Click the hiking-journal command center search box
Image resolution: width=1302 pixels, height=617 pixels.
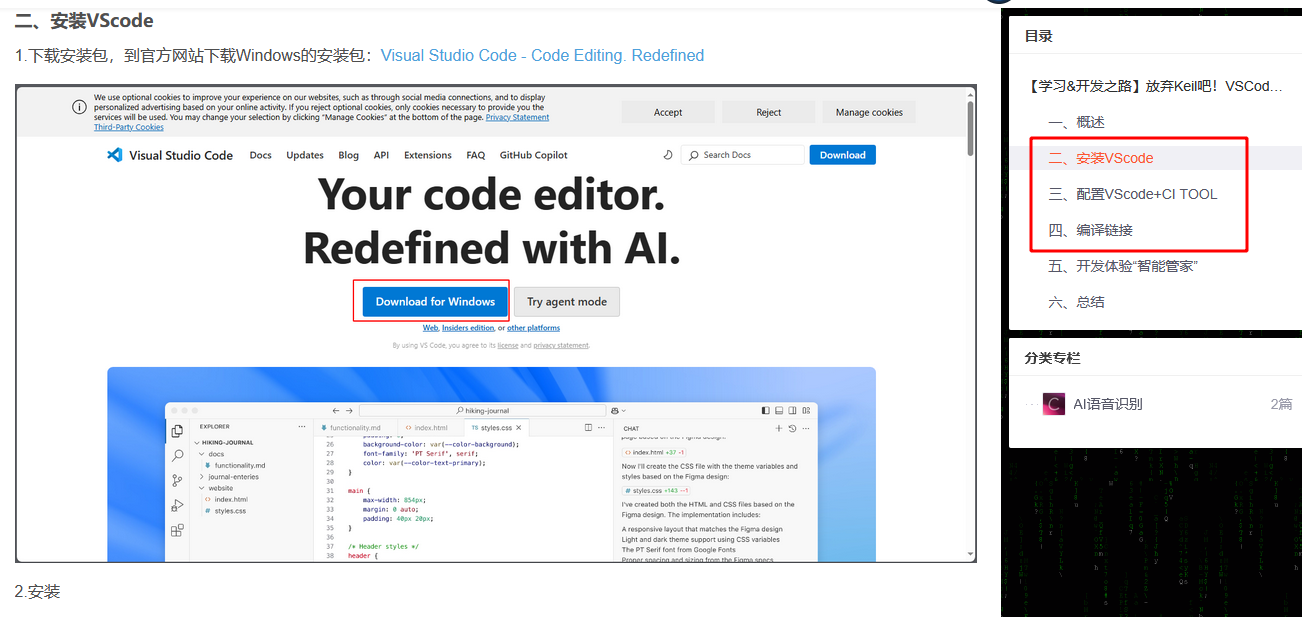[482, 410]
